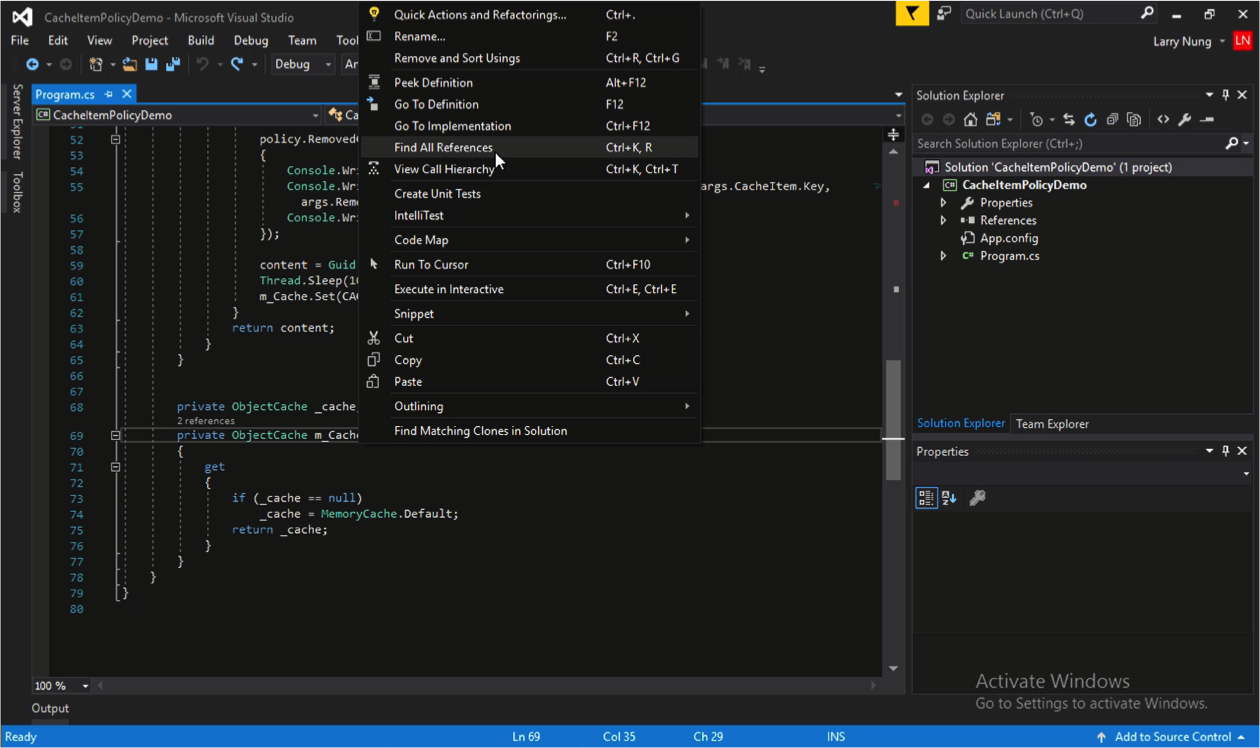Screen dimensions: 1260x748
Task: Open the File menu
Action: [20, 41]
